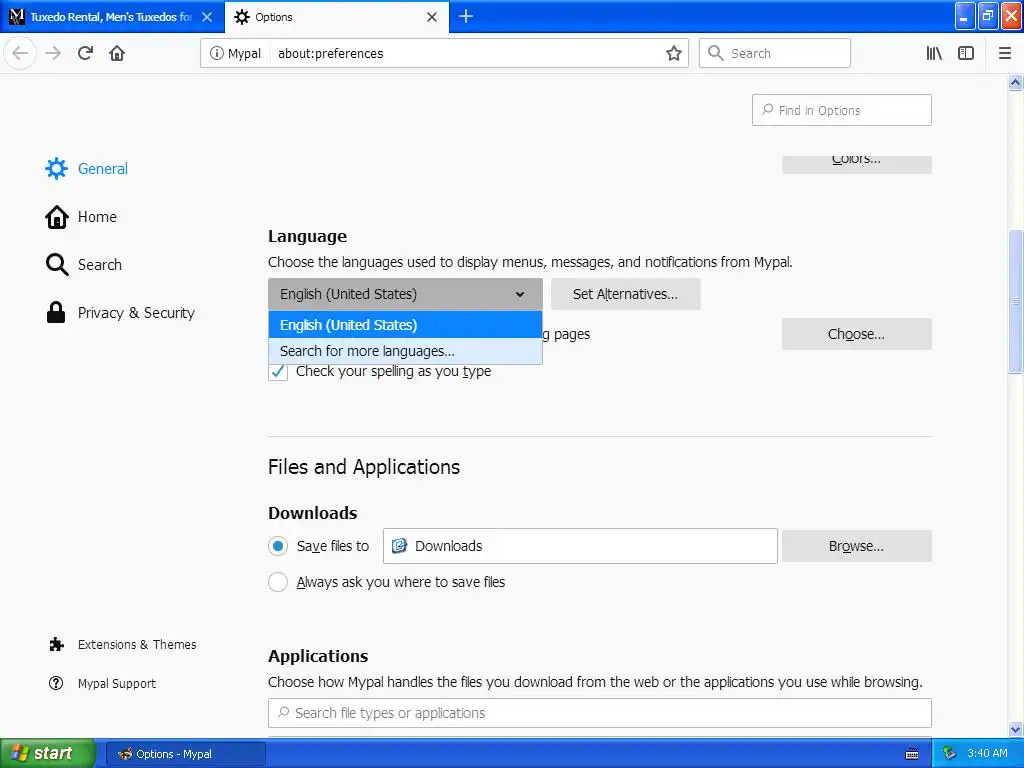This screenshot has height=768, width=1024.
Task: Click the Set Alternatives button
Action: click(625, 294)
